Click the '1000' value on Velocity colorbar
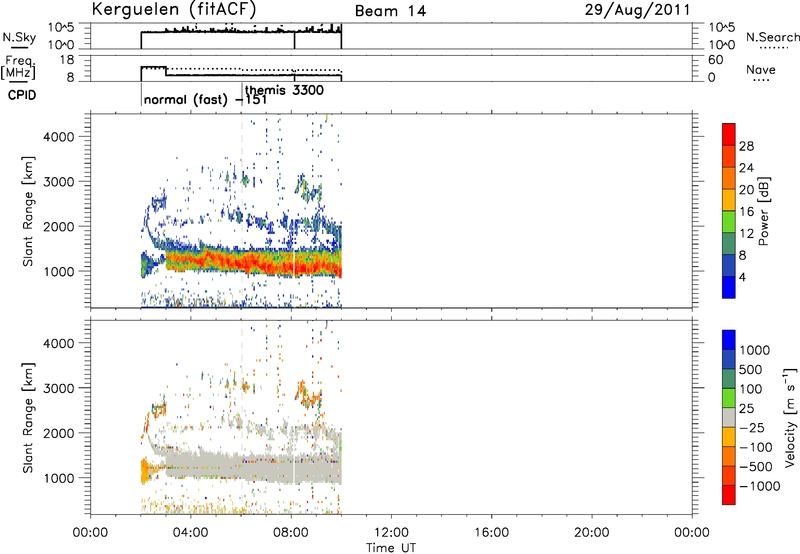Screen dimensions: 800x554 [x=755, y=350]
